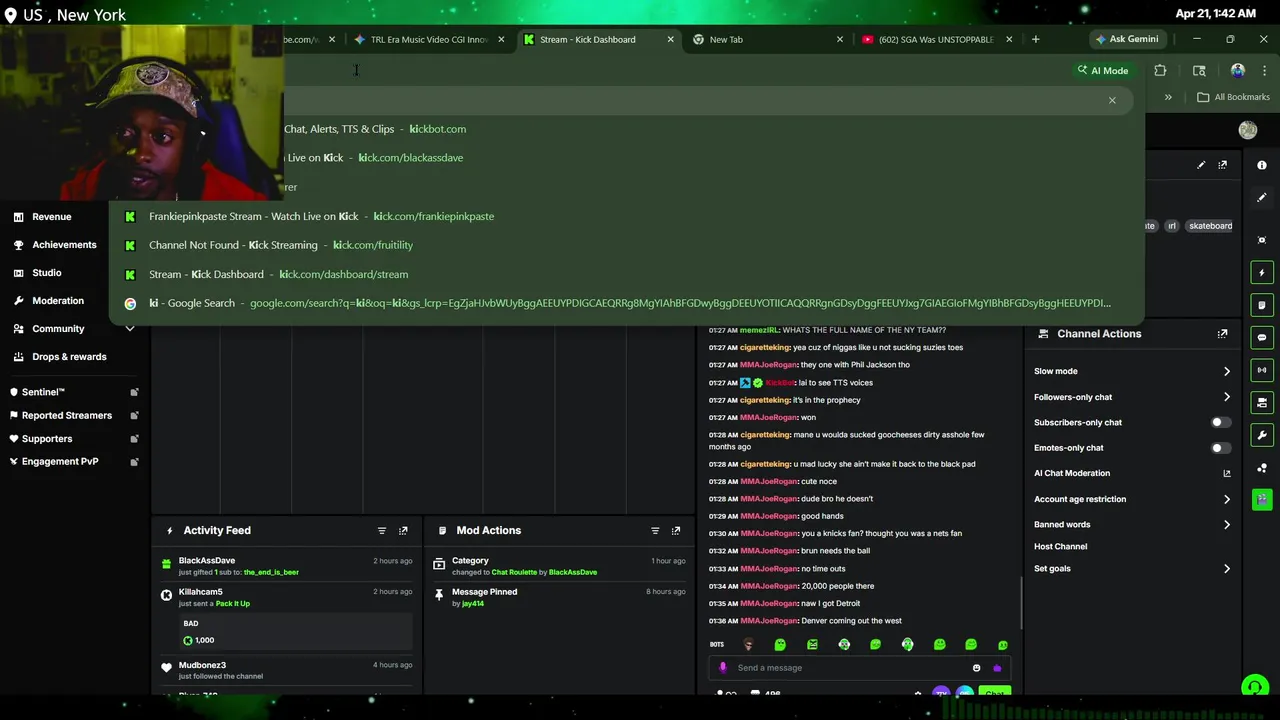1280x720 pixels.
Task: Toggle the channel actions panel icon in rail
Action: coord(1262,403)
